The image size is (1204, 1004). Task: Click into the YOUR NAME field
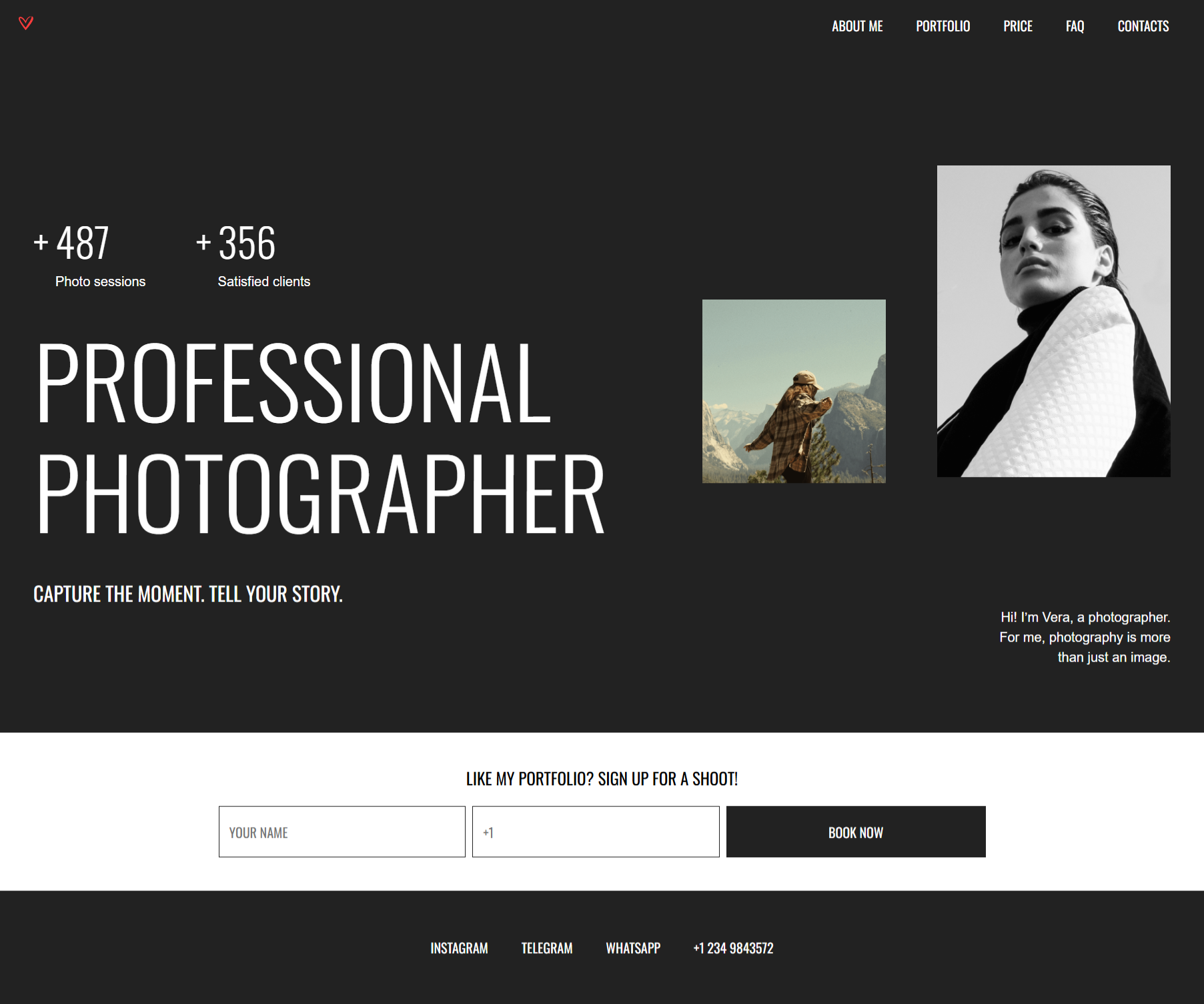342,832
